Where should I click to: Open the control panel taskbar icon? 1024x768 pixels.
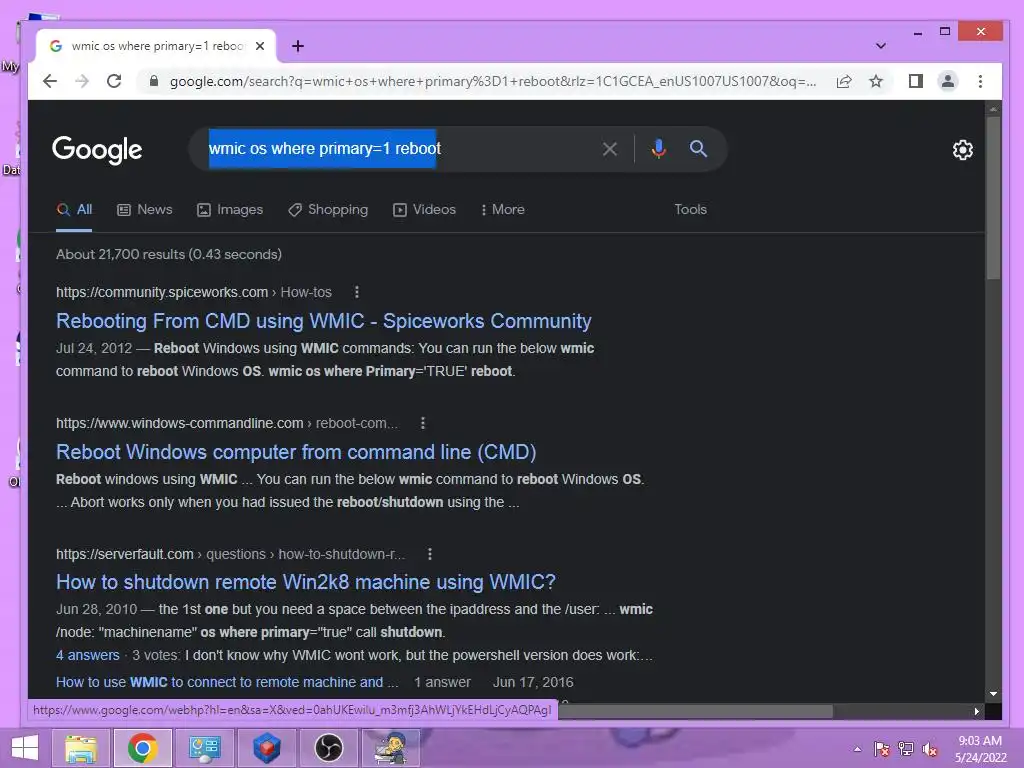(x=204, y=748)
